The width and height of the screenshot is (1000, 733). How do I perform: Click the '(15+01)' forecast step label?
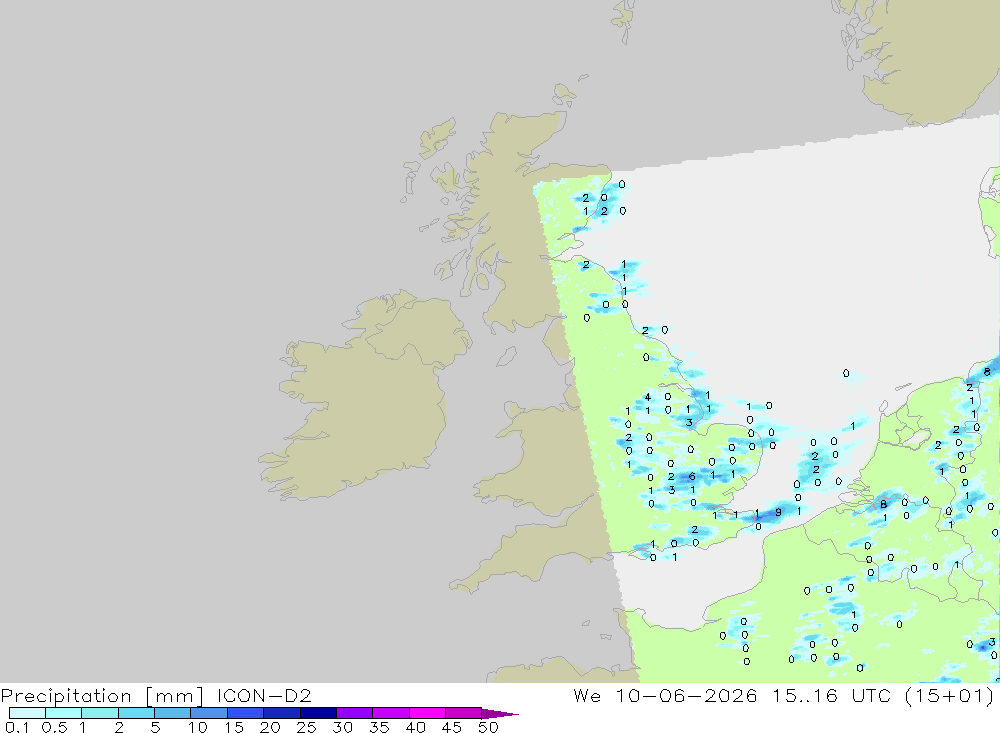(950, 695)
